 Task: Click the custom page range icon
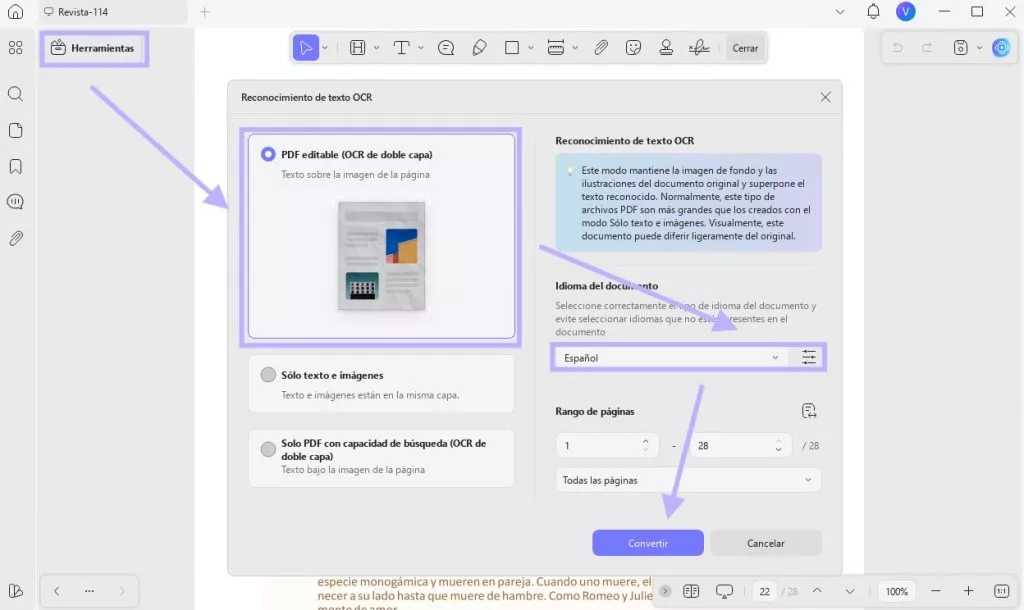coord(808,411)
